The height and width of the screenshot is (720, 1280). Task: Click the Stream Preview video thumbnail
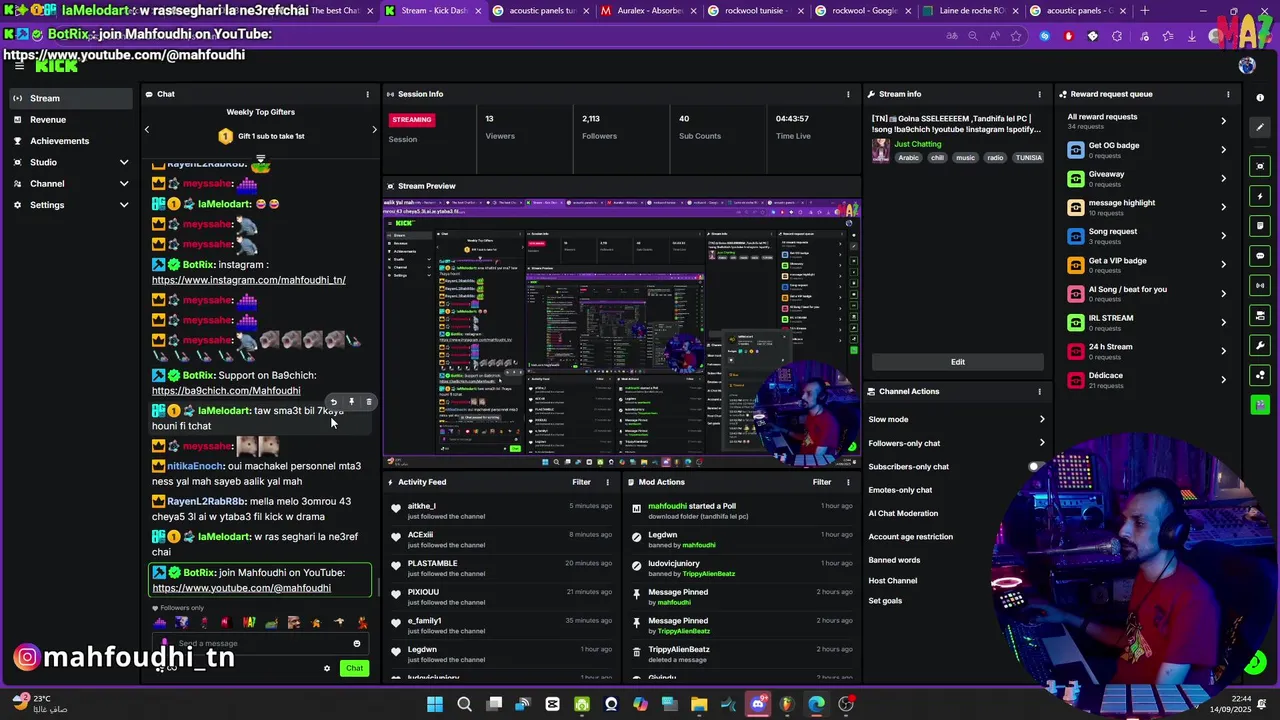coord(622,333)
